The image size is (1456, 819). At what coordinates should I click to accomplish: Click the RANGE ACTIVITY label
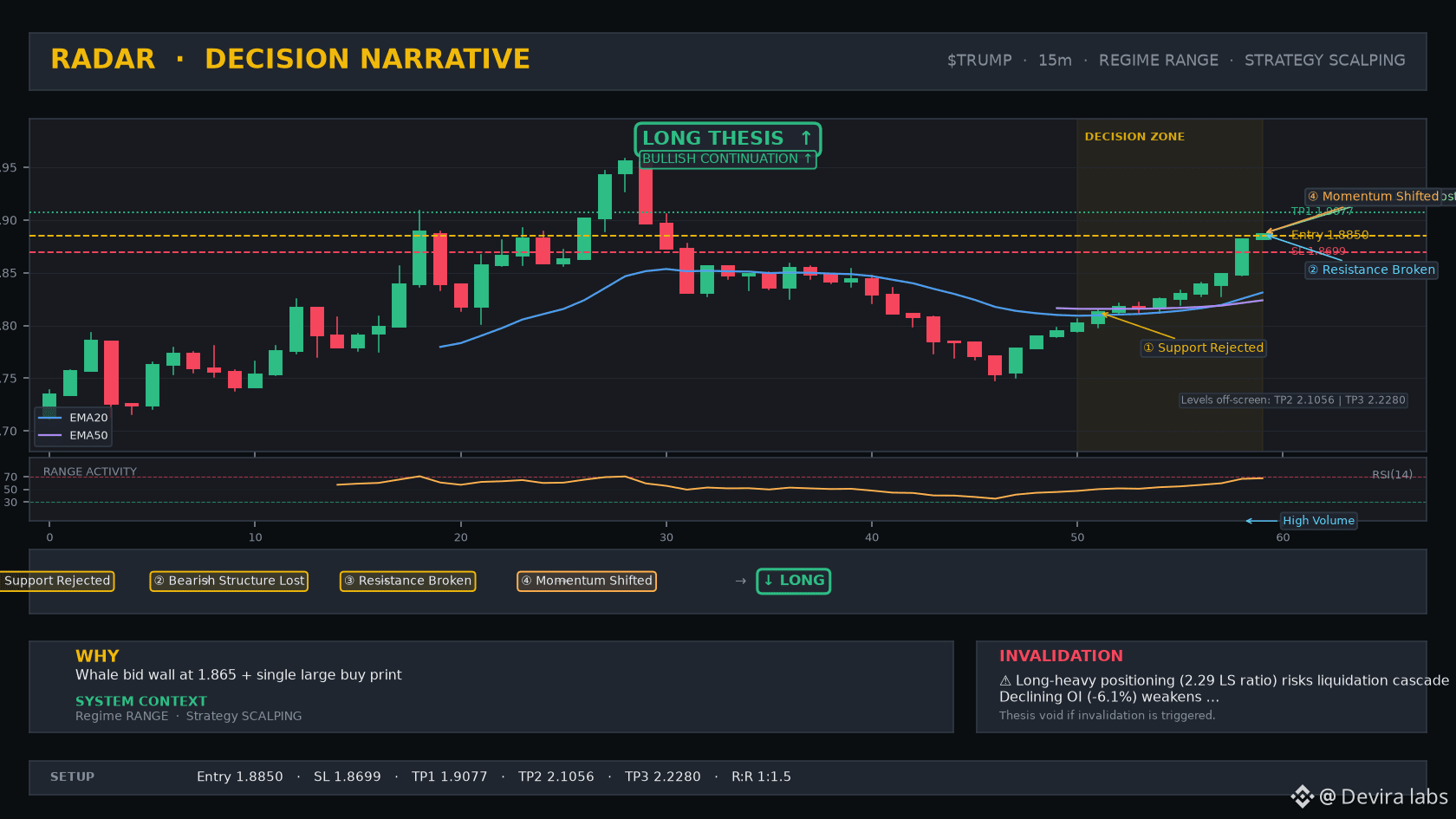click(x=90, y=472)
